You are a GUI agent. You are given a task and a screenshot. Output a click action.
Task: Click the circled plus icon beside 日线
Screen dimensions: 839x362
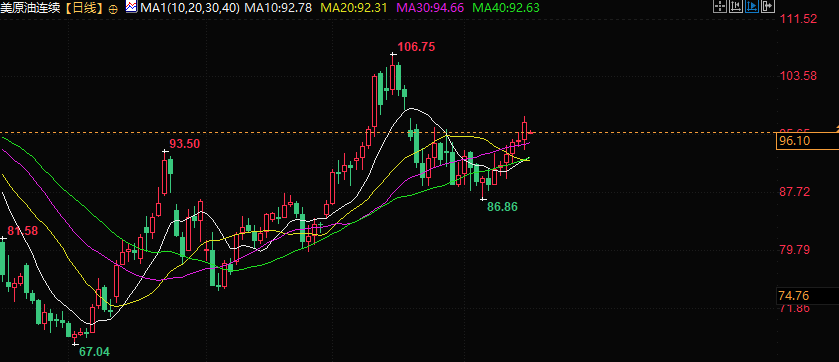(x=113, y=9)
